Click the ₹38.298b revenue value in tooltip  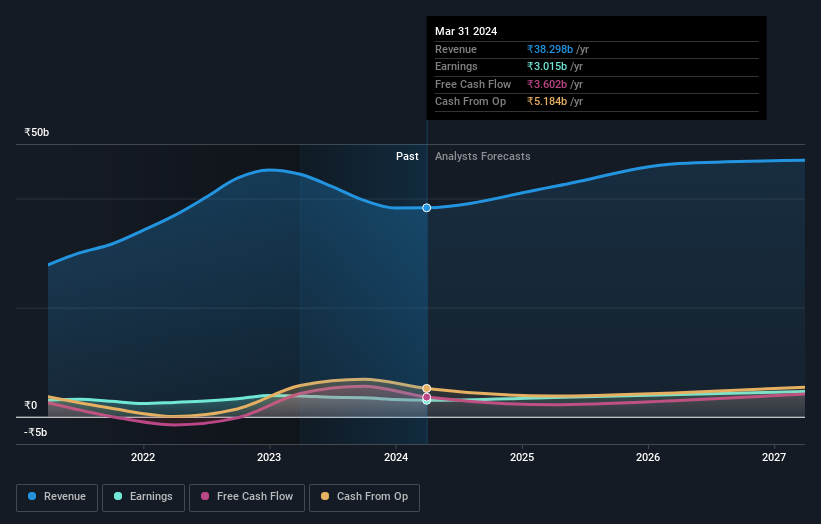550,49
